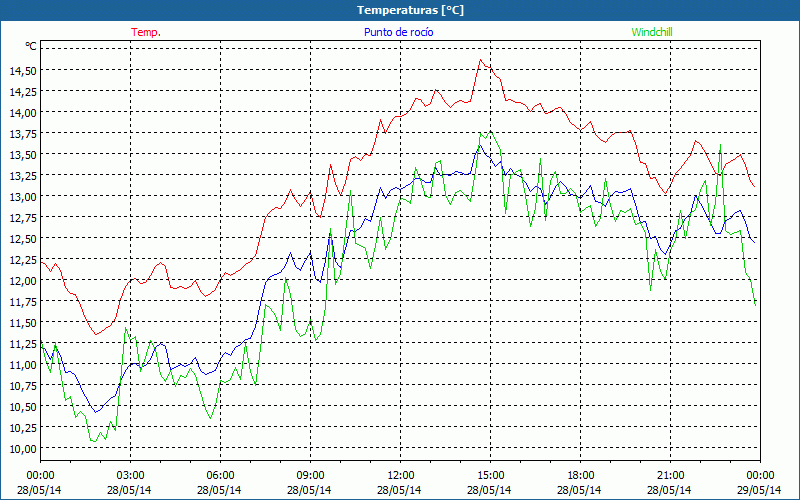Select the 13,75 y-axis value

point(23,134)
